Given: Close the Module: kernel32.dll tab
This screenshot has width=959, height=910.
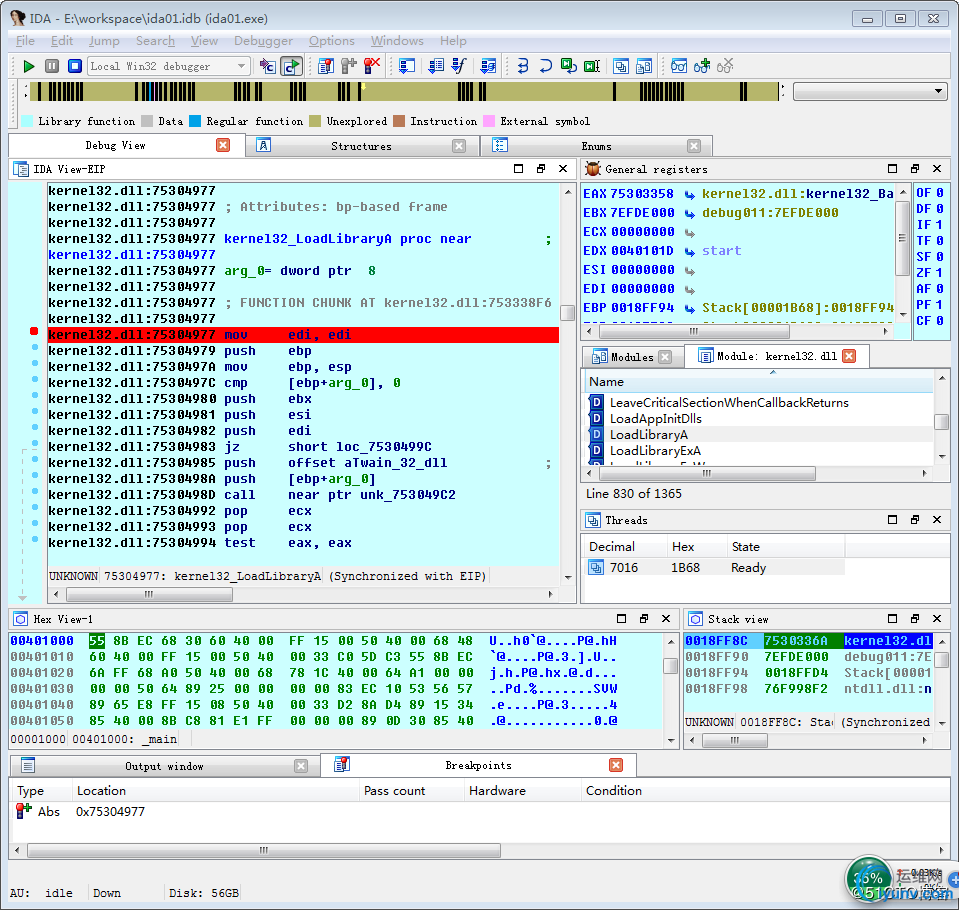Looking at the screenshot, I should click(849, 356).
